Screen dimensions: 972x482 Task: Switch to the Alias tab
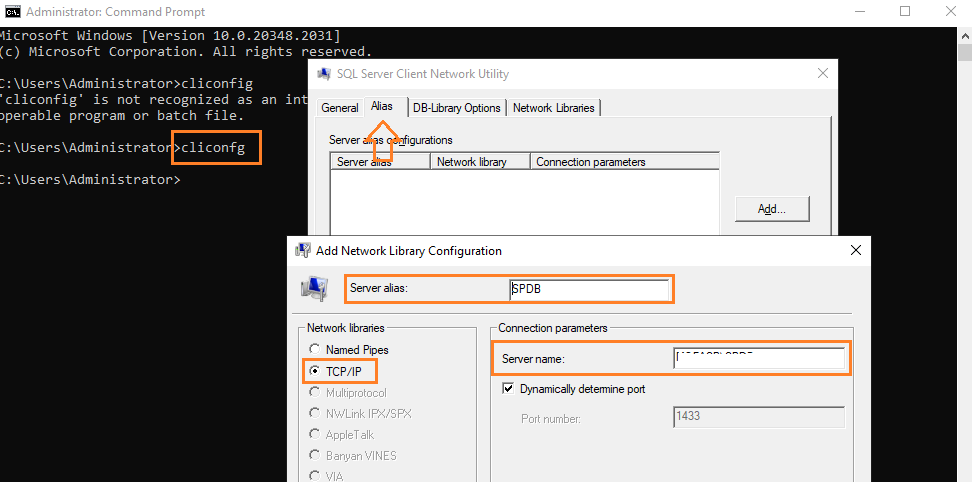(382, 106)
